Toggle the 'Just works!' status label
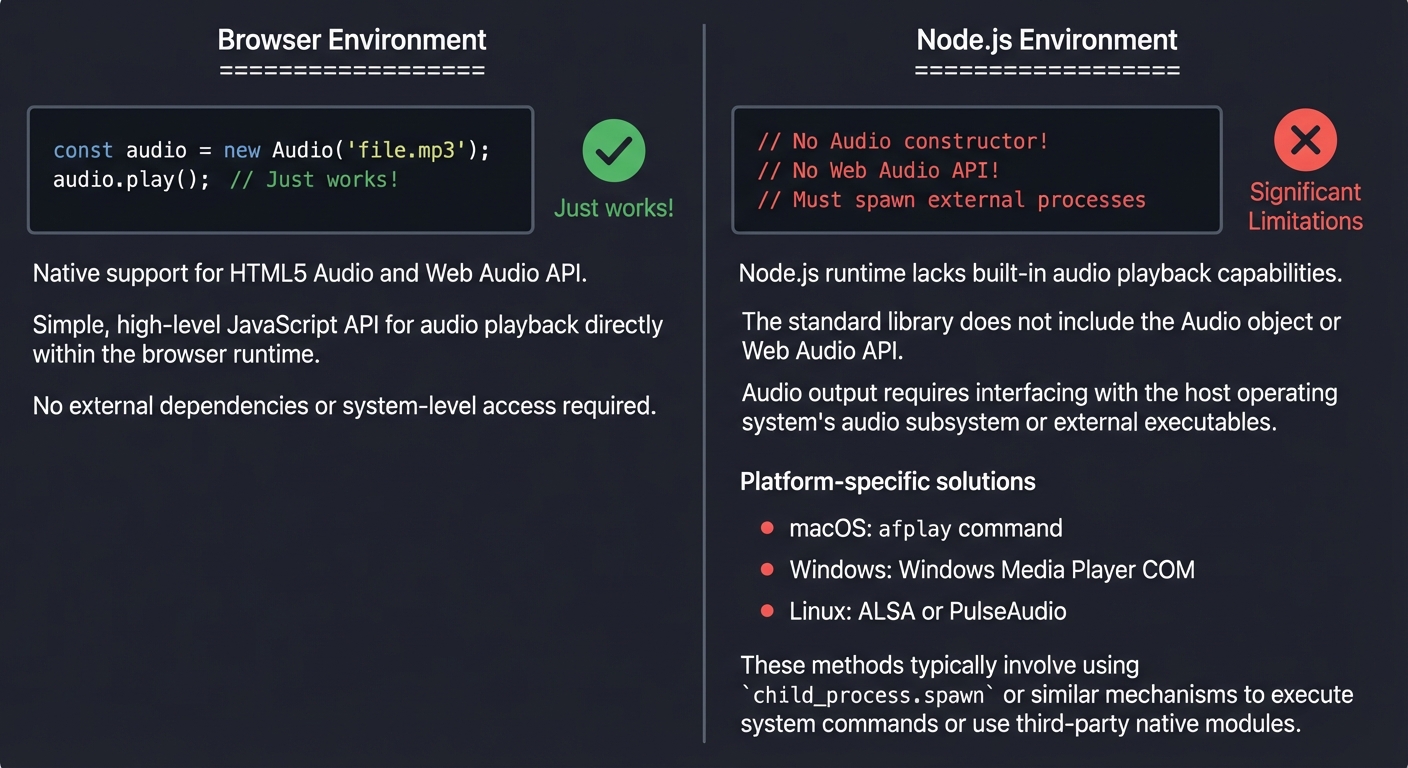The height and width of the screenshot is (768, 1408). point(613,209)
